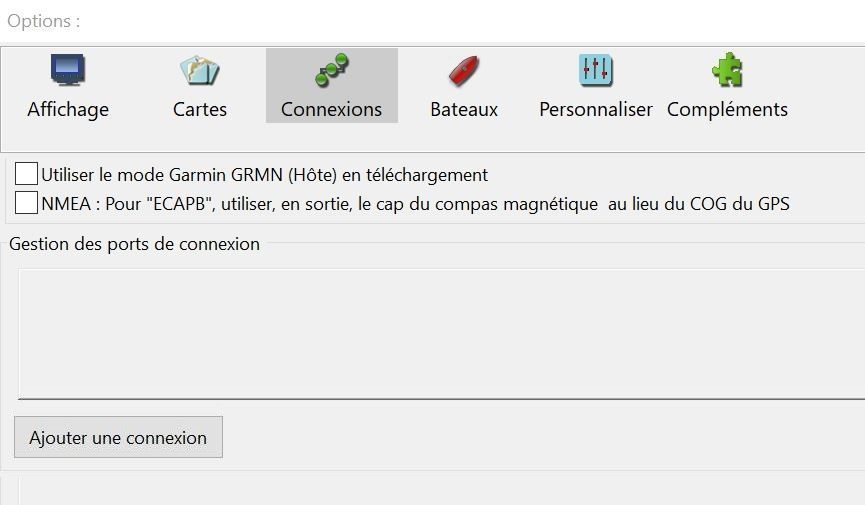Open the Cartes chart icon
This screenshot has width=865, height=505.
pyautogui.click(x=200, y=70)
